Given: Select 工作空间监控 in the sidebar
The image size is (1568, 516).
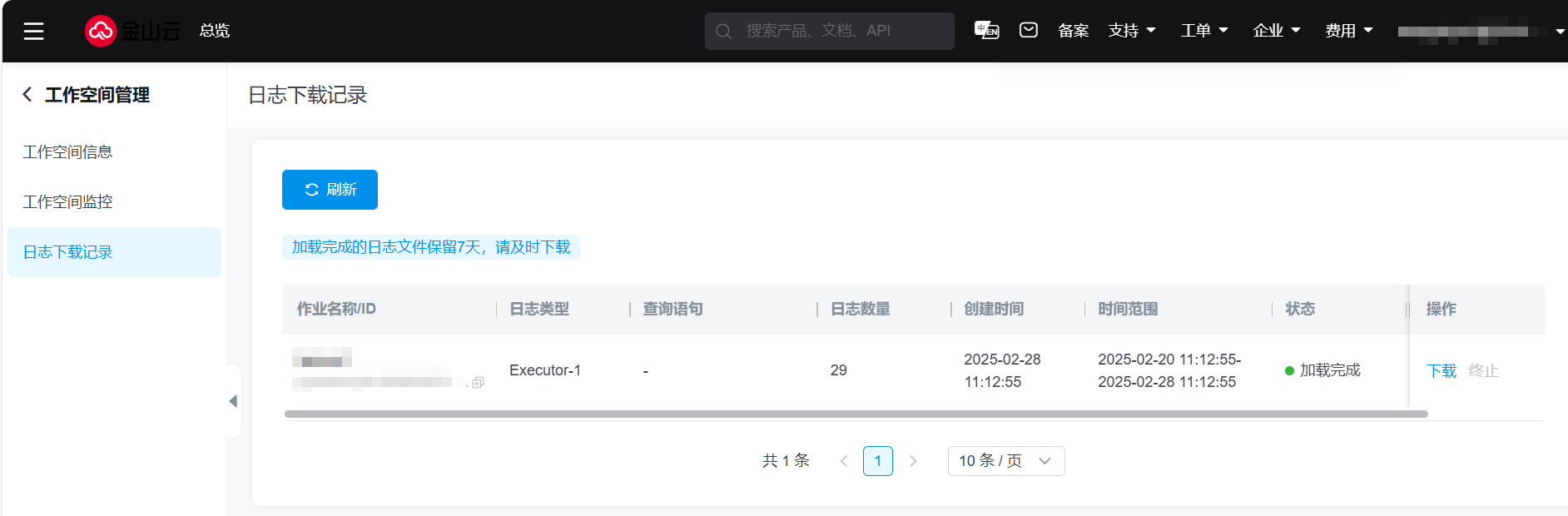Looking at the screenshot, I should pyautogui.click(x=67, y=202).
